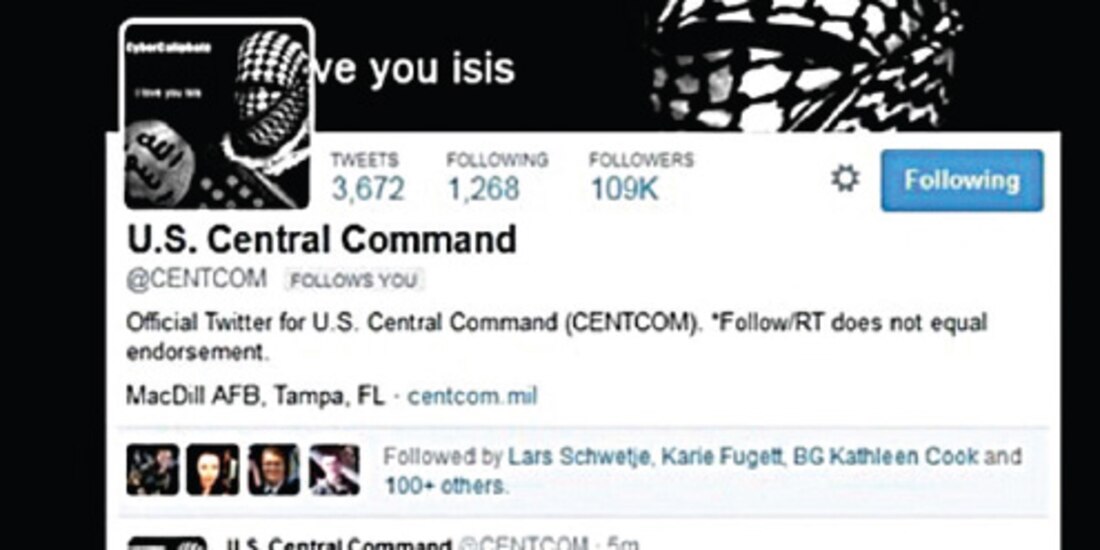1100x550 pixels.
Task: Click the fourth follower avatar thumbnail
Action: pos(335,469)
